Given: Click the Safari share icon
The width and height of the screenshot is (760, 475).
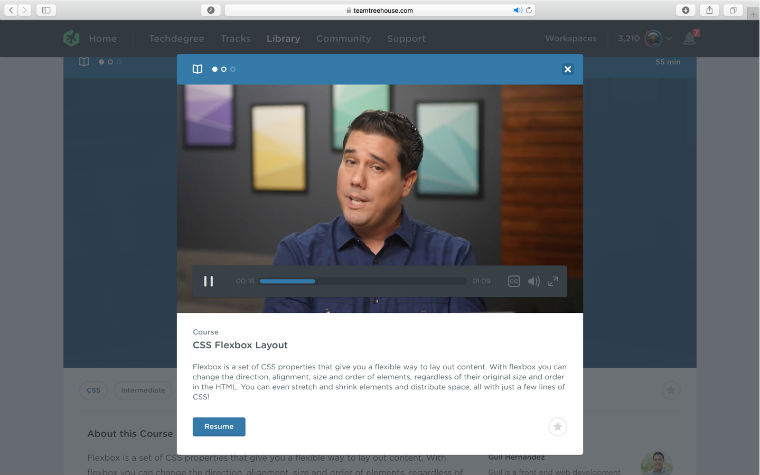Looking at the screenshot, I should pos(710,10).
